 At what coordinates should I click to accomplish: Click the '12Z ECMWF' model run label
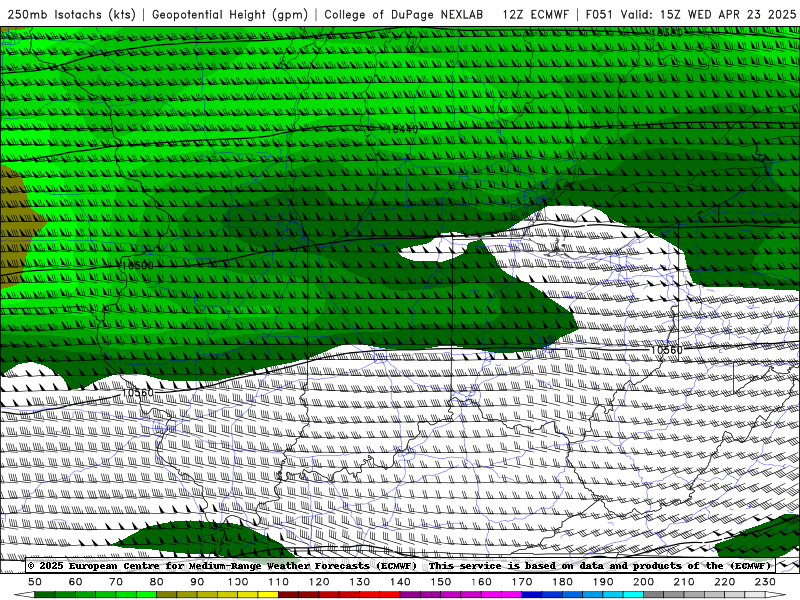pos(535,14)
